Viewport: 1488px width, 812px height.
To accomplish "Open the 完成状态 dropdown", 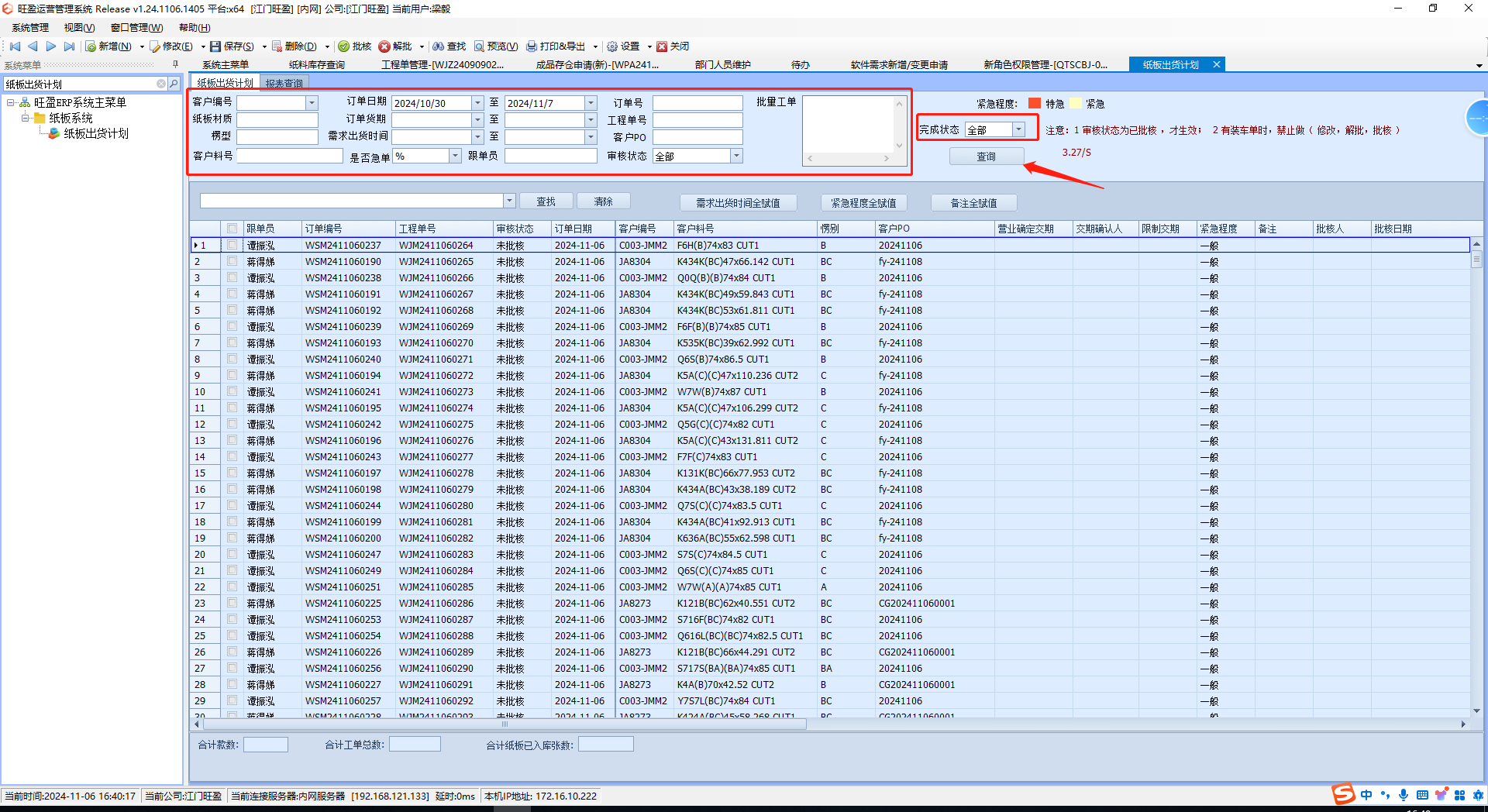I will point(1018,129).
